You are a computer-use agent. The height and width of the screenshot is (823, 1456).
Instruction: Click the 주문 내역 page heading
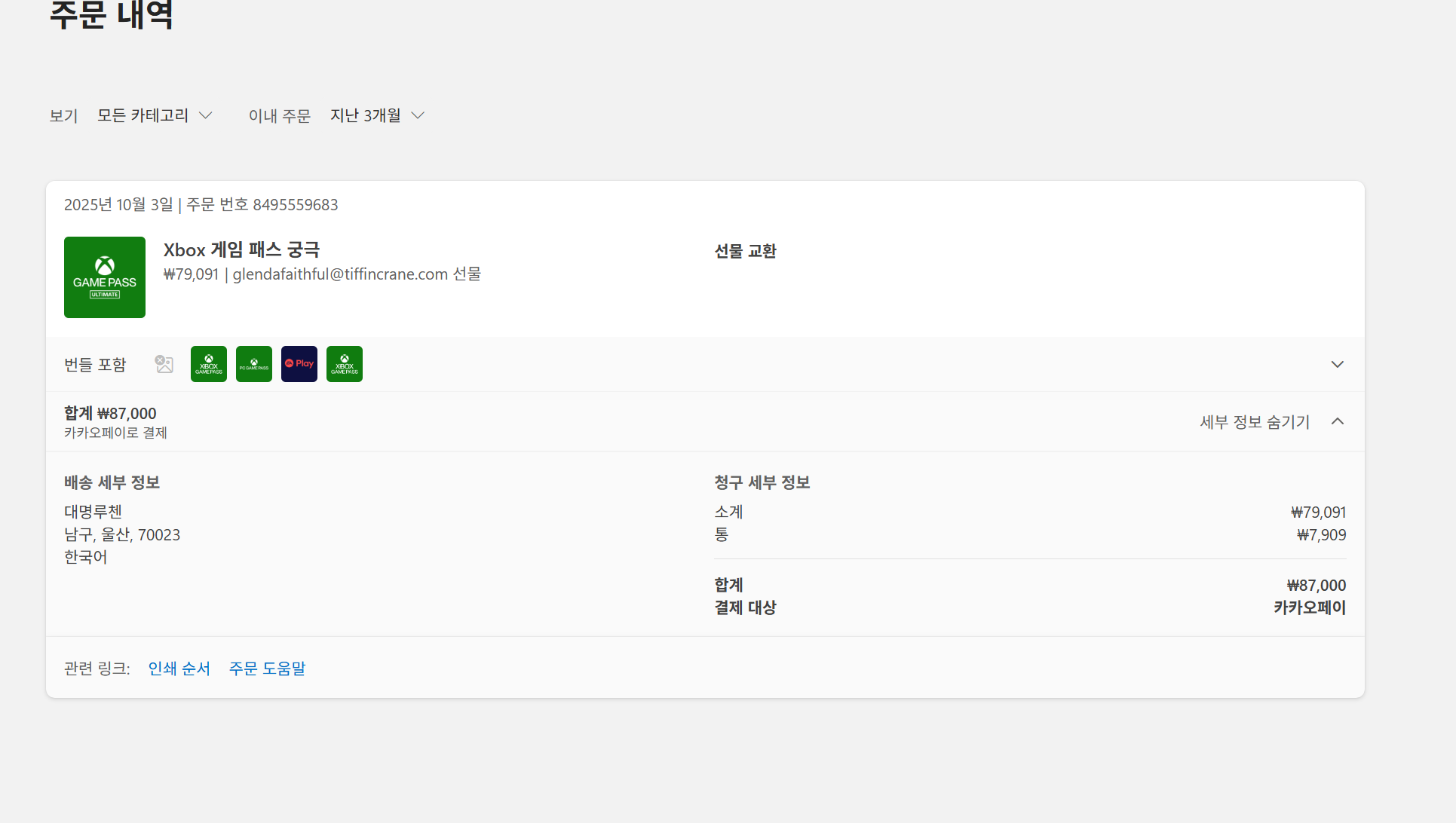[112, 15]
